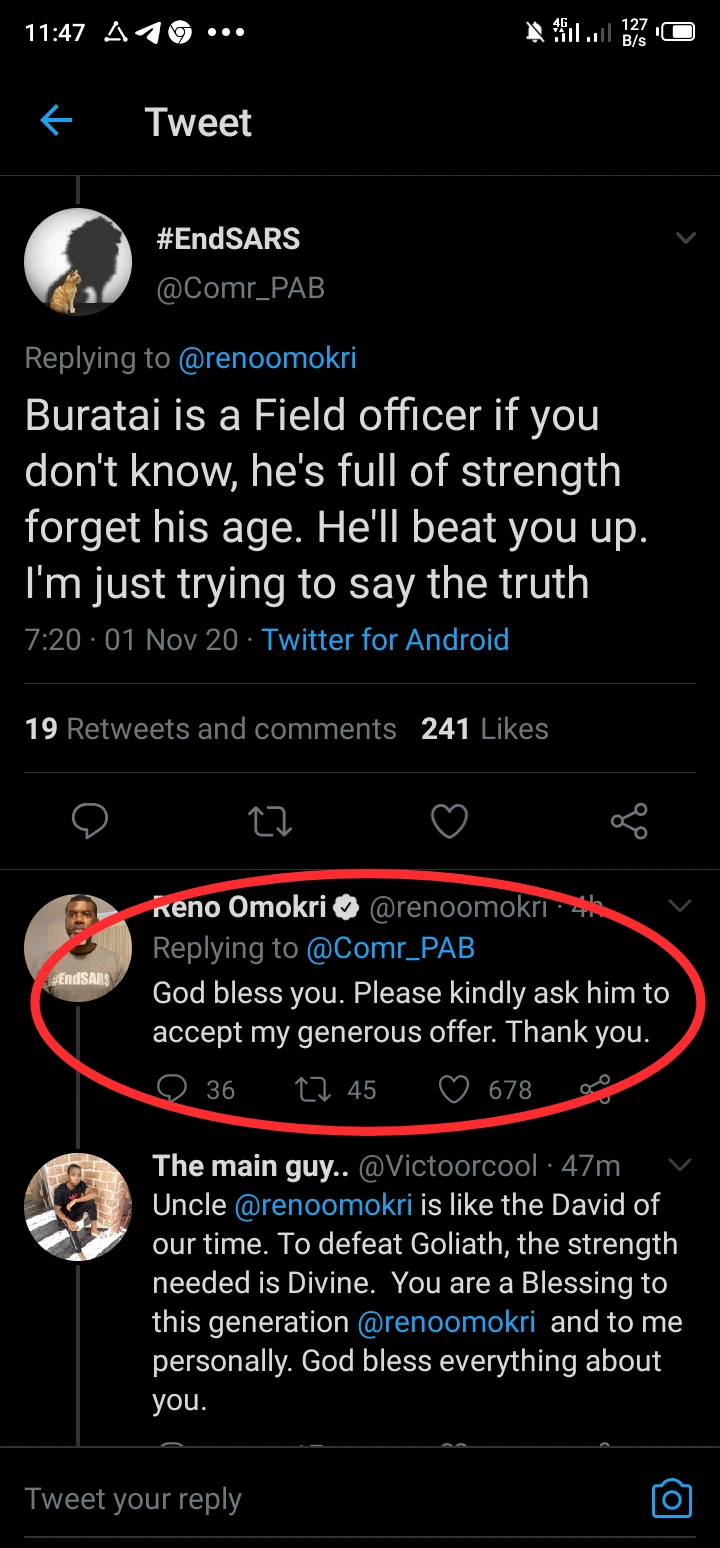Screen dimensions: 720x1548
Task: Reply to Reno Omokri's comment
Action: pyautogui.click(x=174, y=1089)
